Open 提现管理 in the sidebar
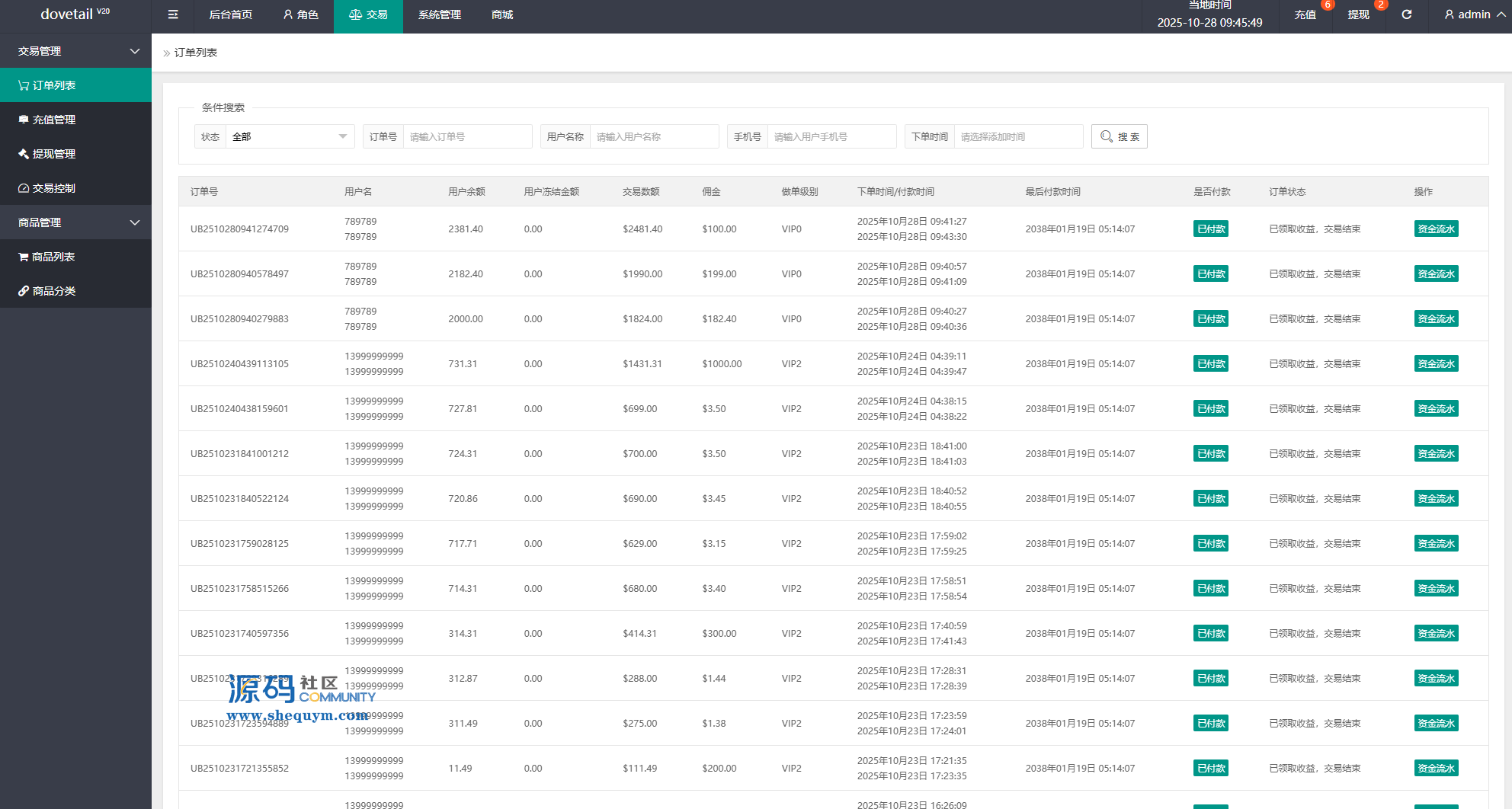Screen dimensions: 1512x809 (75, 154)
